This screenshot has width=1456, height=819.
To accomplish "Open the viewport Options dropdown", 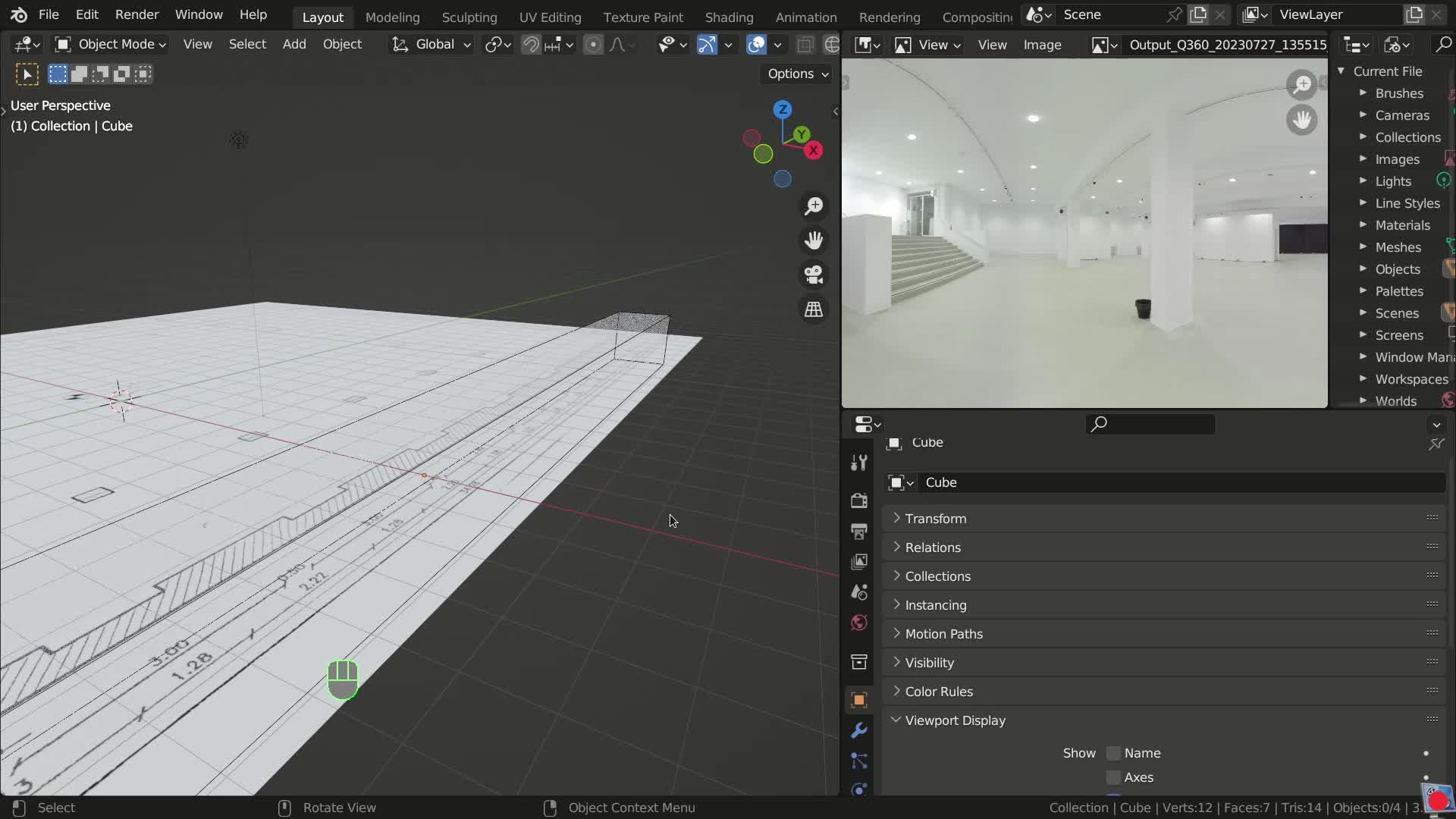I will click(x=798, y=74).
